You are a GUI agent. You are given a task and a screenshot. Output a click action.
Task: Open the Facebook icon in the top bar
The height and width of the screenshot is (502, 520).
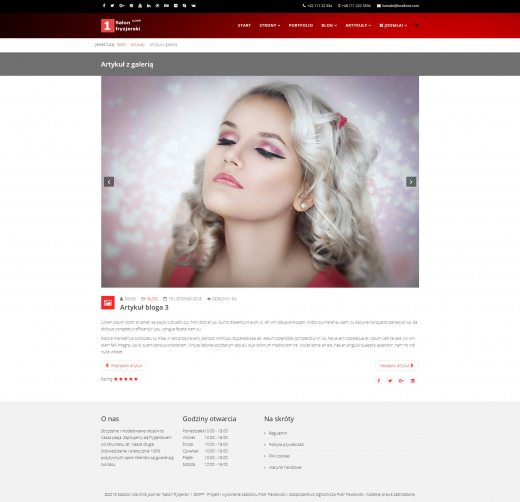pyautogui.click(x=104, y=6)
